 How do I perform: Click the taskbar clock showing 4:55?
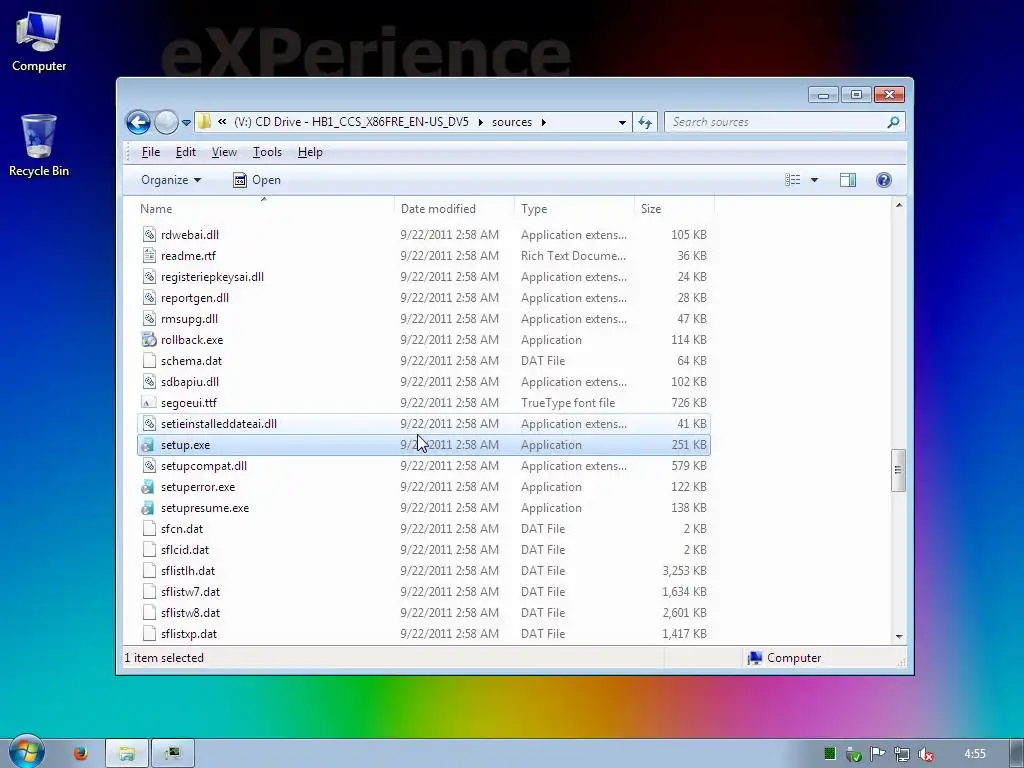[x=975, y=754]
